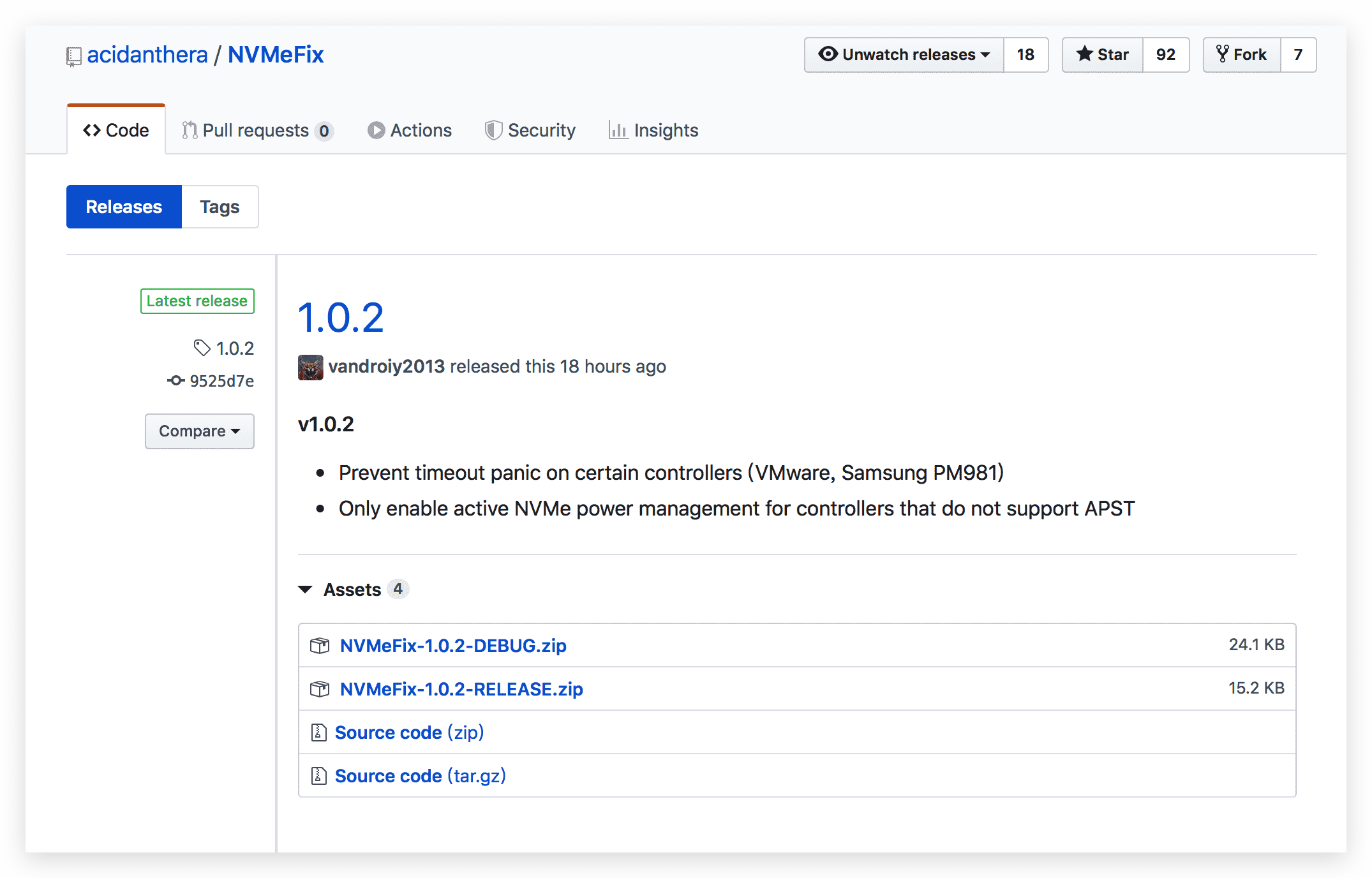Download NVMeFix-1.0.2-DEBUG.zip

click(x=453, y=646)
